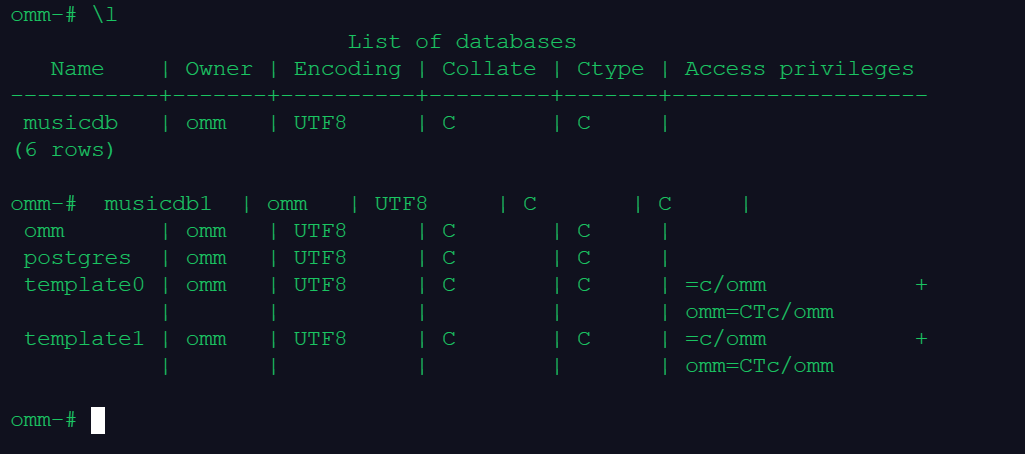The image size is (1025, 454).
Task: Click the 'UTF8' encoding in postgres row
Action: (x=320, y=258)
